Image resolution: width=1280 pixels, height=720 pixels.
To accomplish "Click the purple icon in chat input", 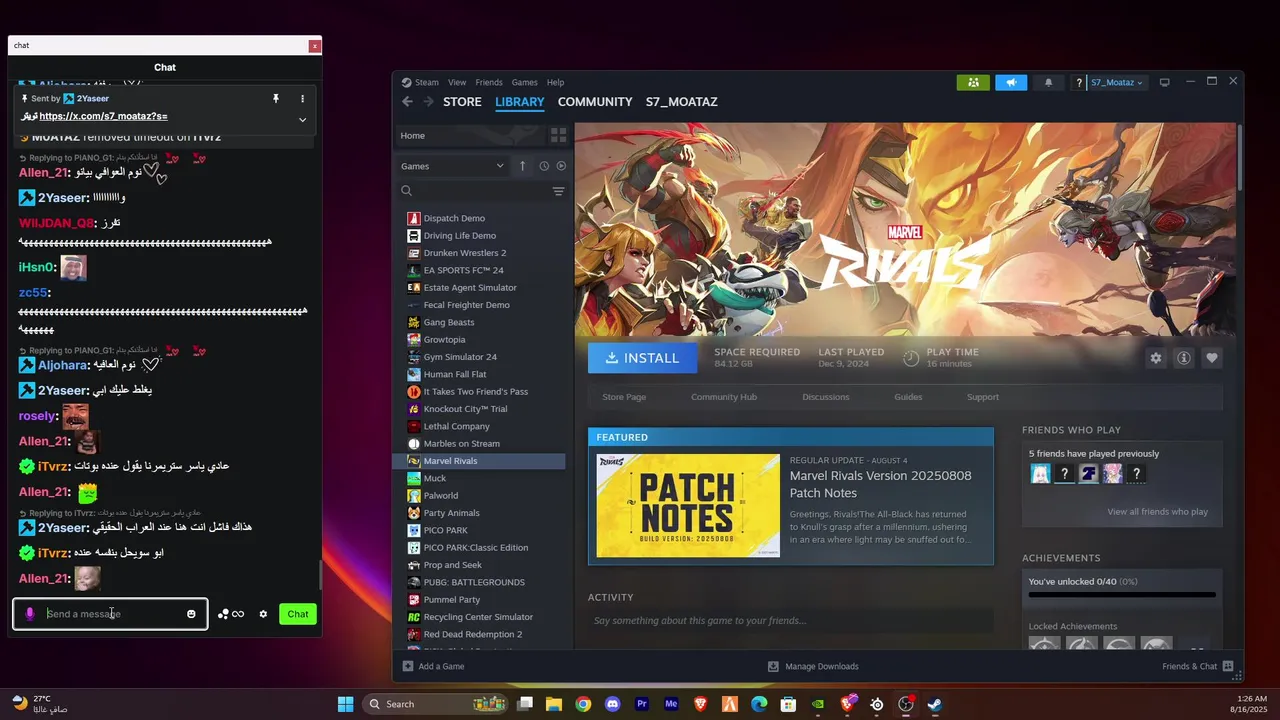I will pos(30,614).
